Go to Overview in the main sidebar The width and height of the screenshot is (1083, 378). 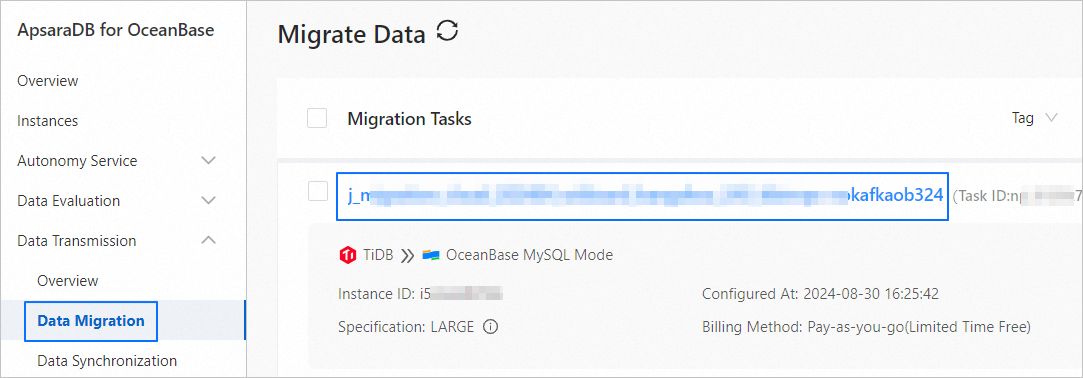48,81
